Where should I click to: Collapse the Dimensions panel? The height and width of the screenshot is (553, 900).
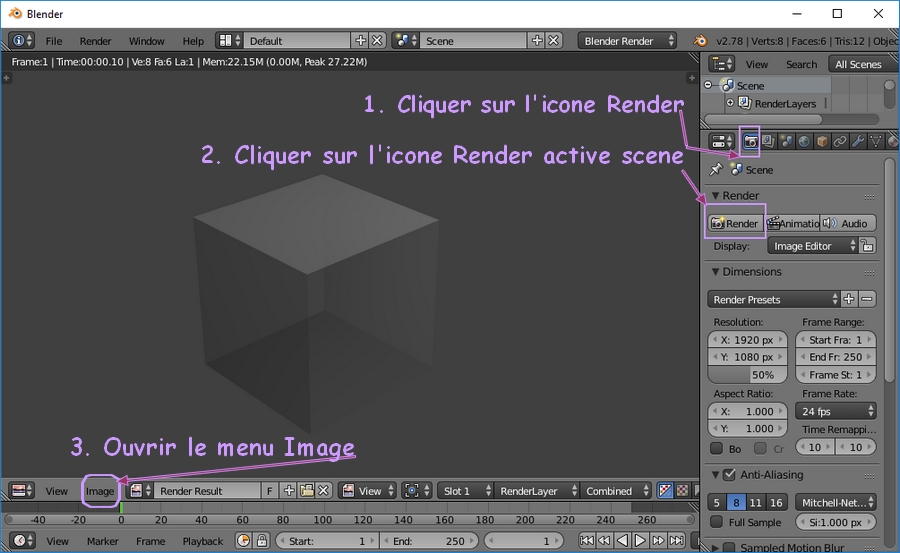[x=715, y=272]
